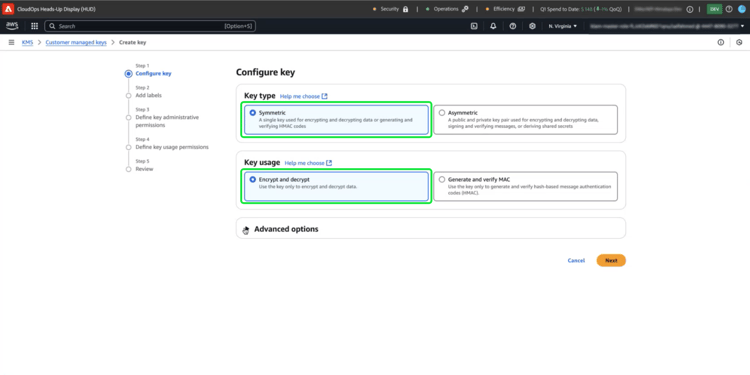The image size is (750, 375).
Task: Select Define key usage permissions step
Action: click(x=172, y=147)
